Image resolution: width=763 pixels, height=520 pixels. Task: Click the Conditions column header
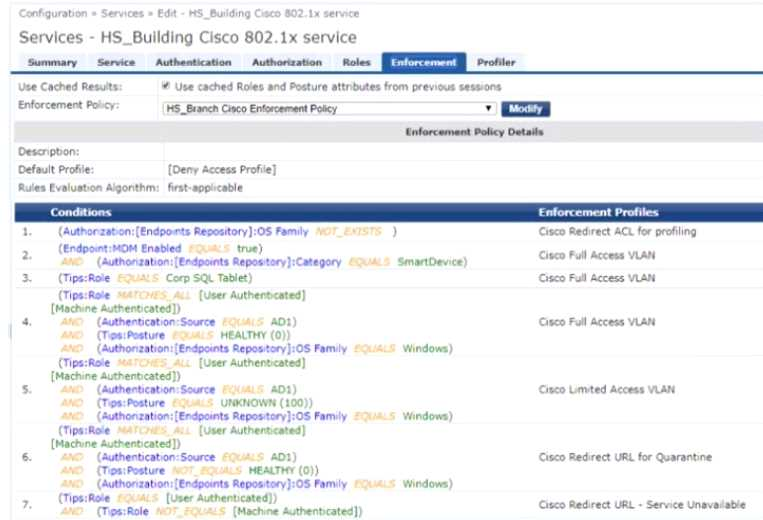81,212
